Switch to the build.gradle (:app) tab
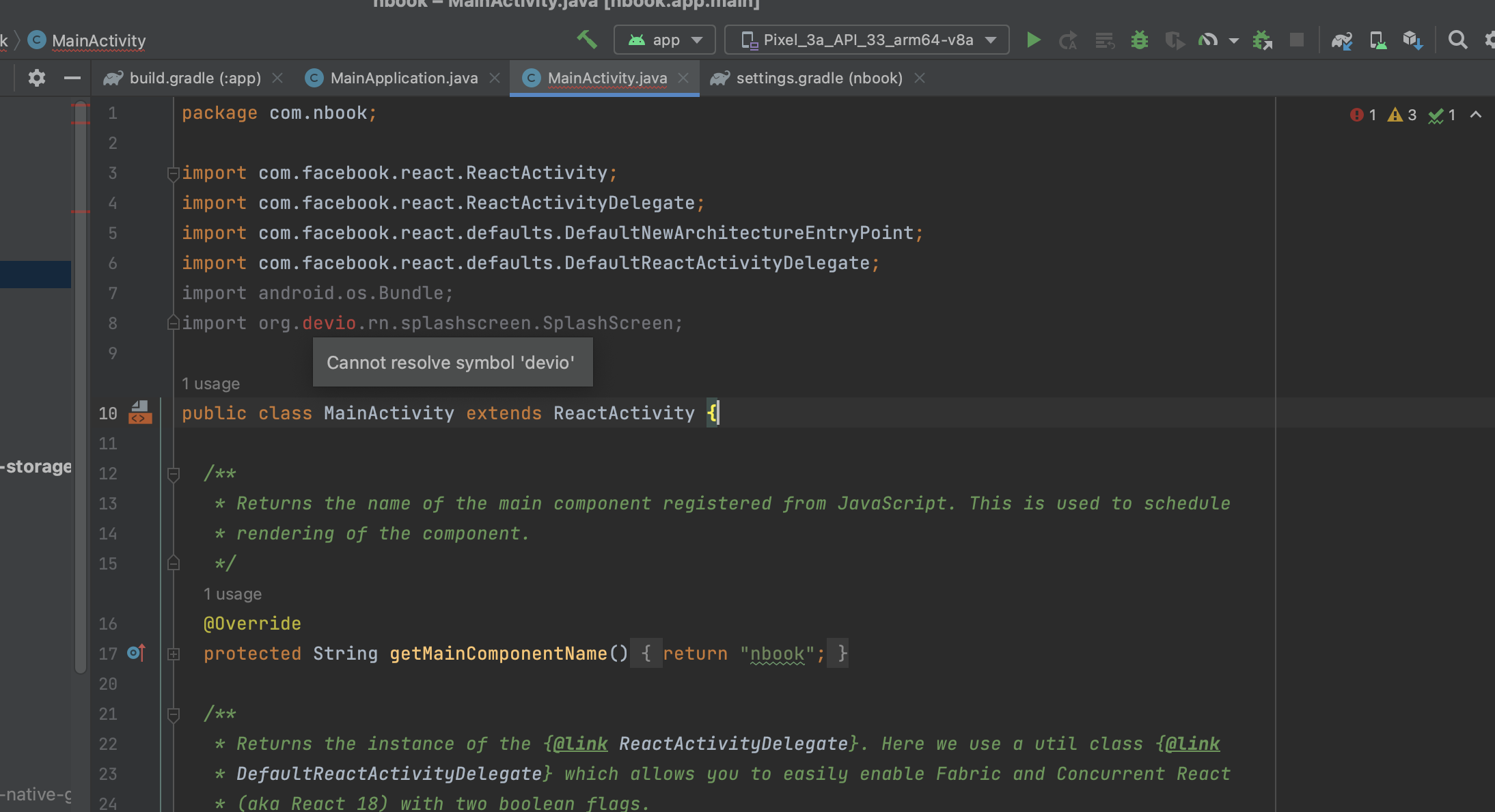This screenshot has height=812, width=1495. click(x=194, y=79)
